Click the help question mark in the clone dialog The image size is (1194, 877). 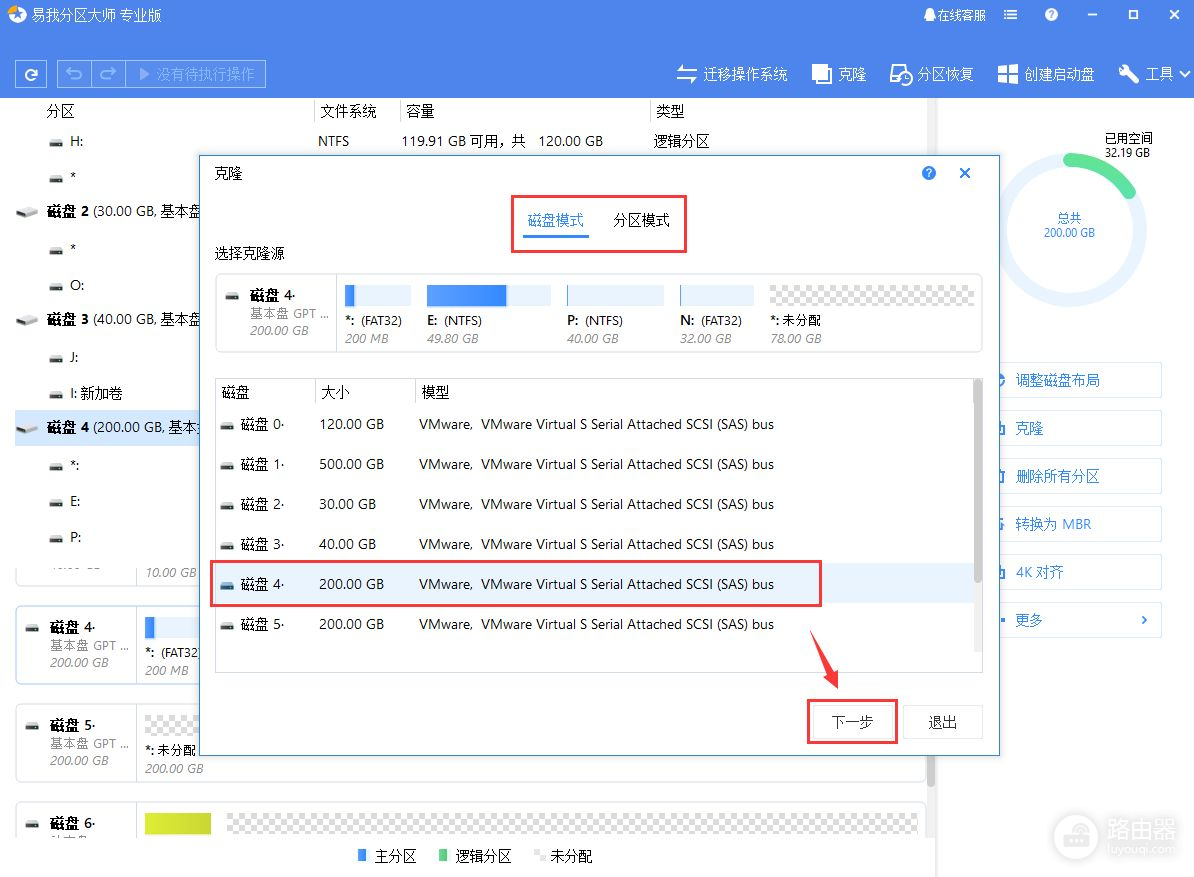(929, 173)
